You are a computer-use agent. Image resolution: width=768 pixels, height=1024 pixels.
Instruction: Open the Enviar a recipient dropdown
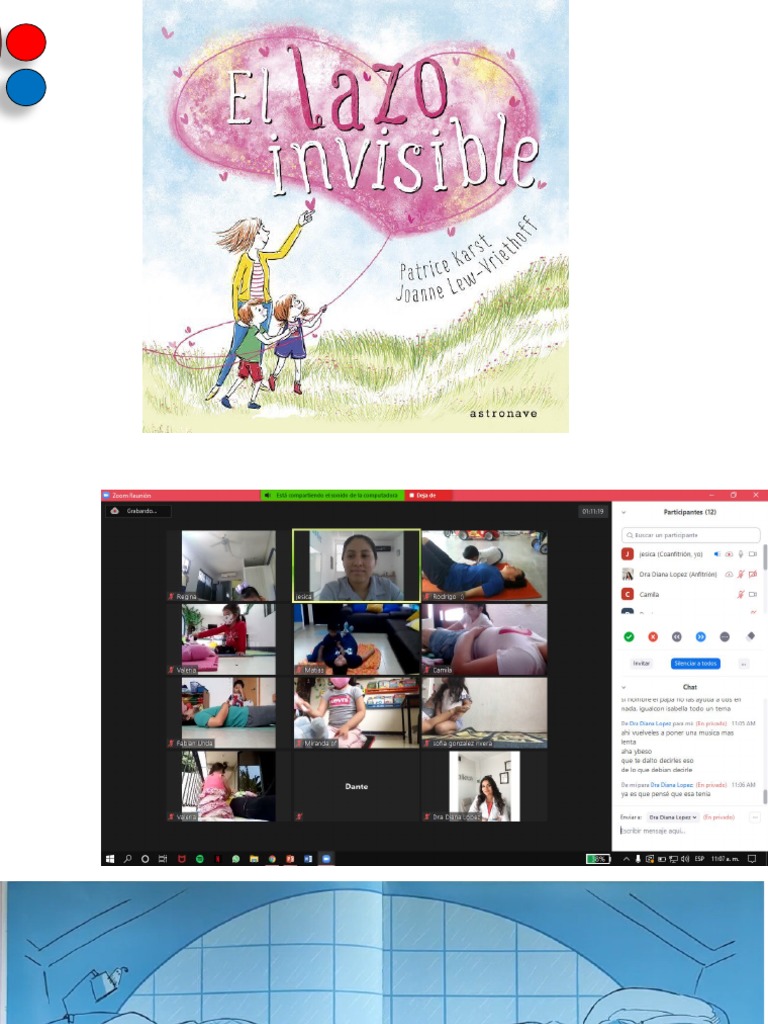[673, 817]
